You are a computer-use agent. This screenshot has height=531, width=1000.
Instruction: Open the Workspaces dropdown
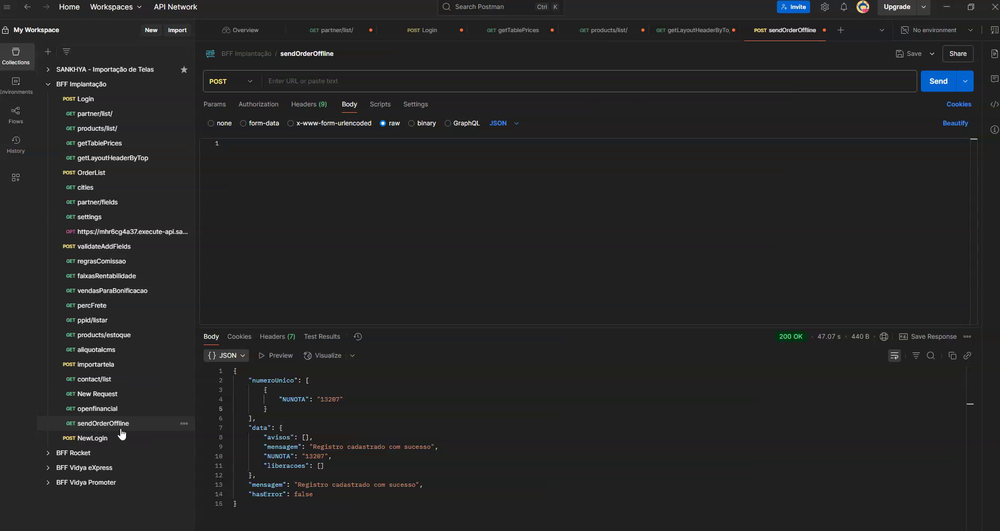[x=115, y=7]
